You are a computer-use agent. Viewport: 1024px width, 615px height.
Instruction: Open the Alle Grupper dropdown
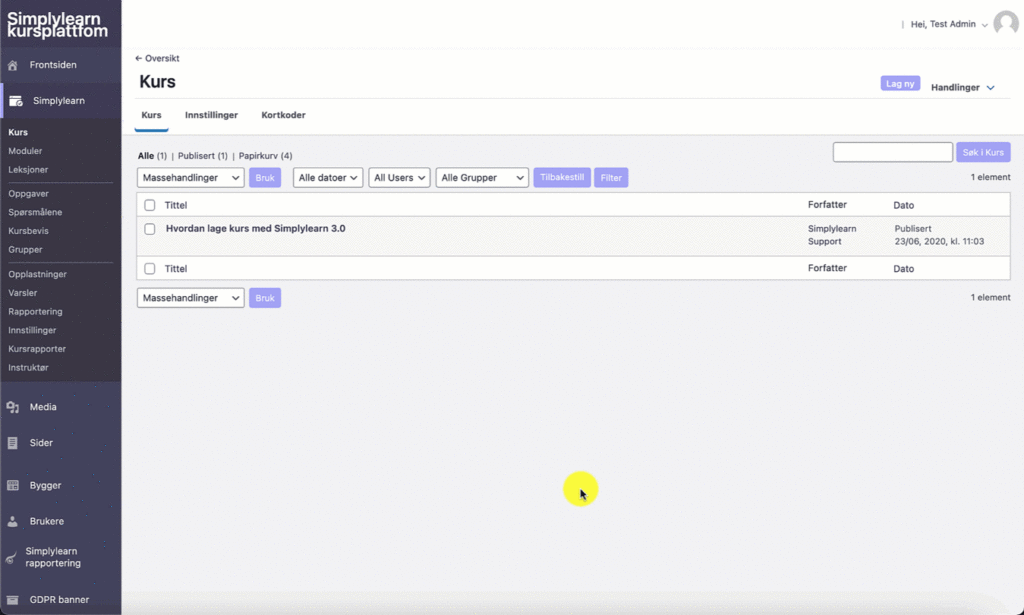[482, 178]
